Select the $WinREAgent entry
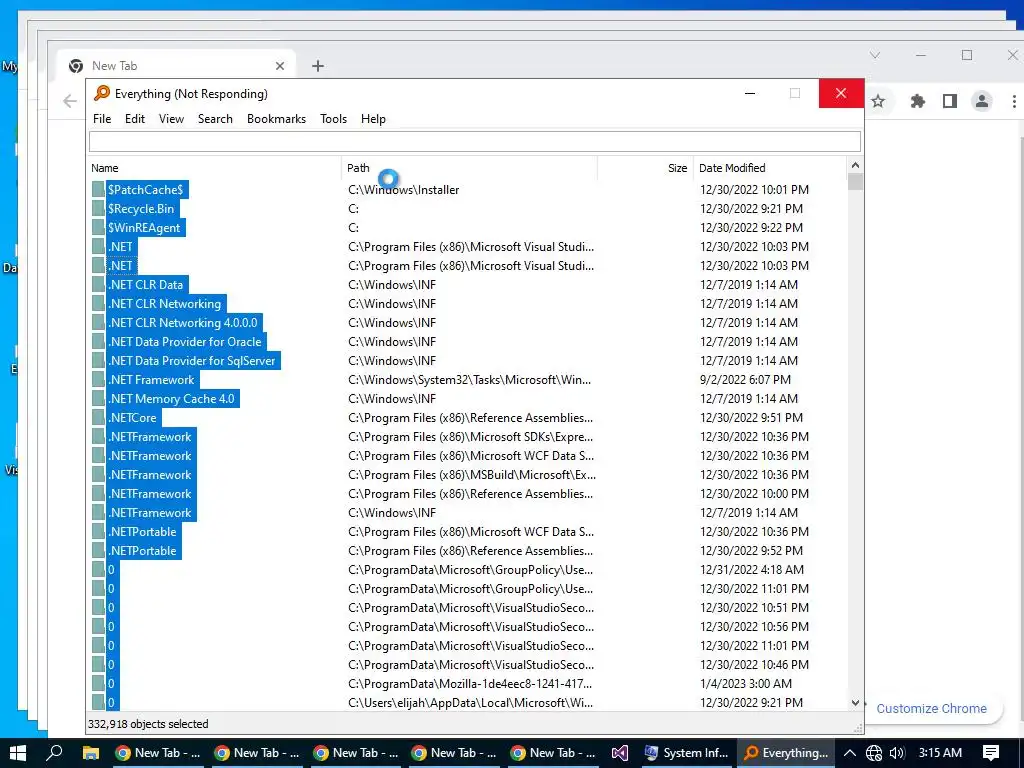Screen dimensions: 1024x768 (x=144, y=228)
